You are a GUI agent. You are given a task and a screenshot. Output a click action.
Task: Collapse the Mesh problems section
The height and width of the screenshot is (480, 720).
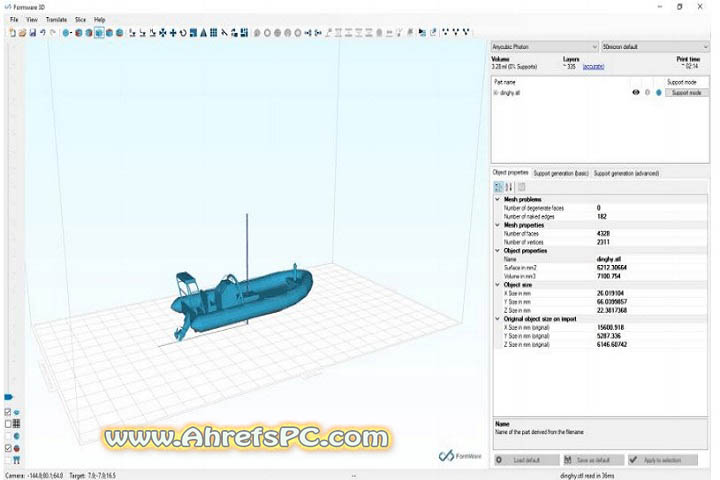(x=498, y=199)
